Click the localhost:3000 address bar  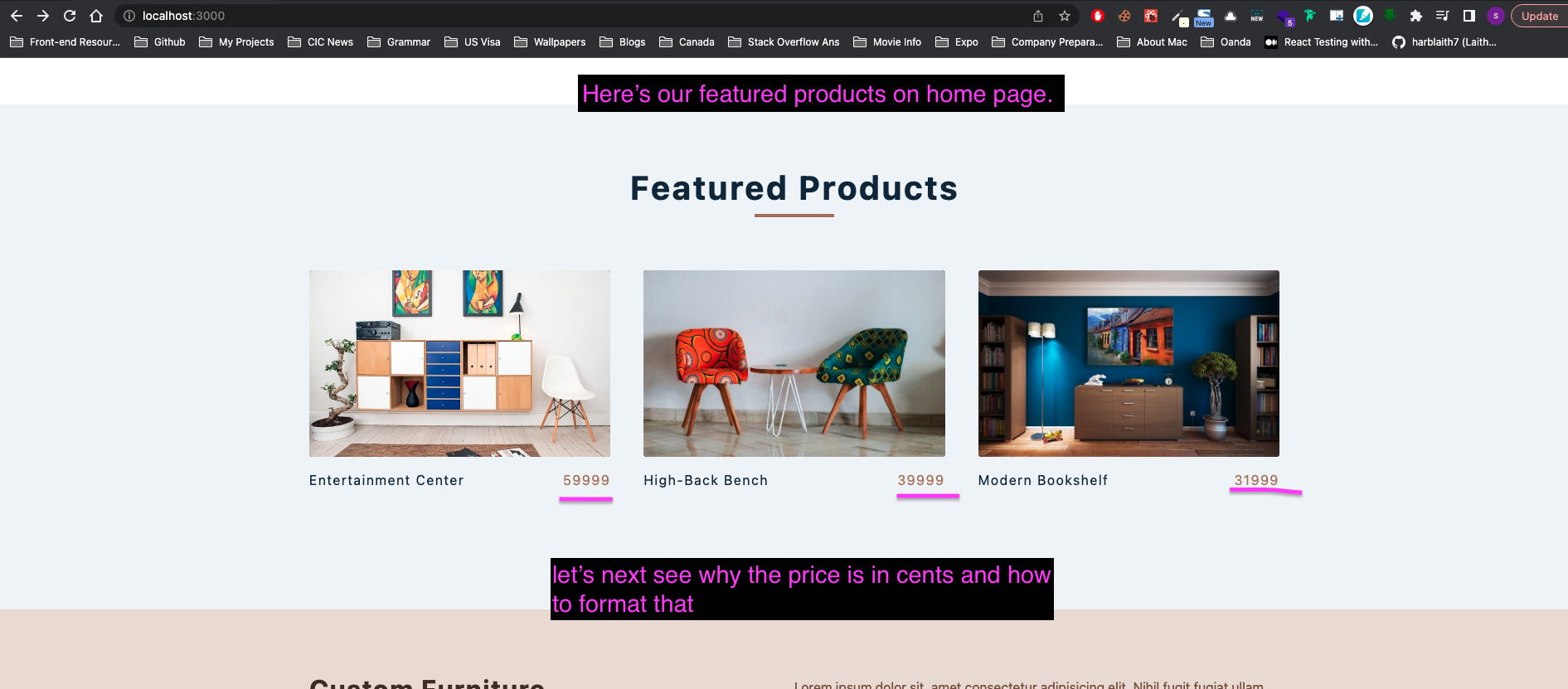(x=580, y=16)
